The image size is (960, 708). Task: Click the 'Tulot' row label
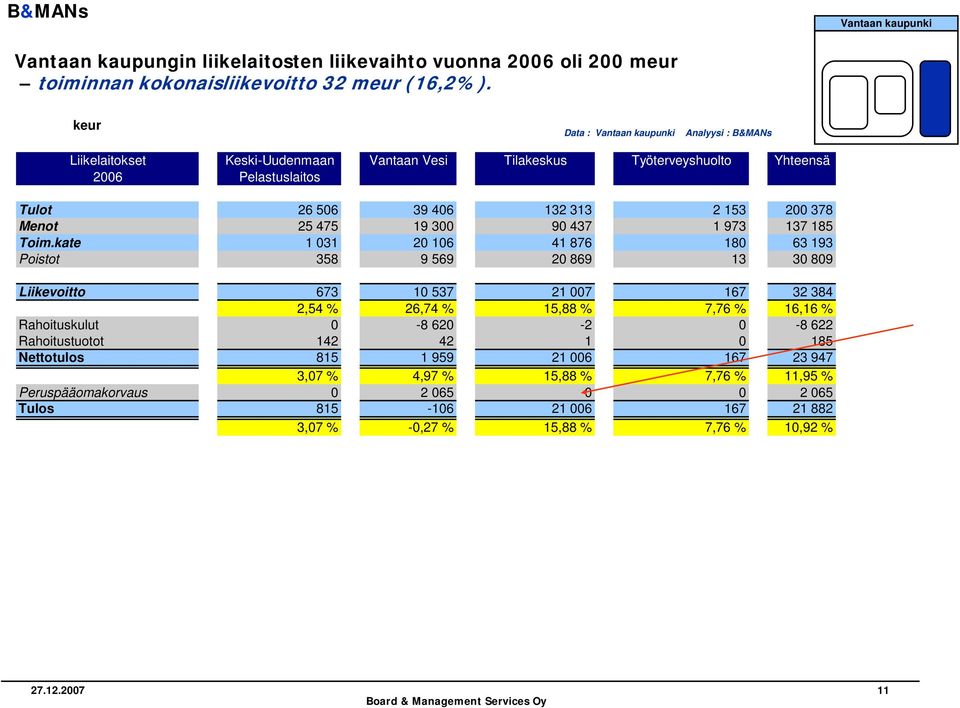[36, 209]
